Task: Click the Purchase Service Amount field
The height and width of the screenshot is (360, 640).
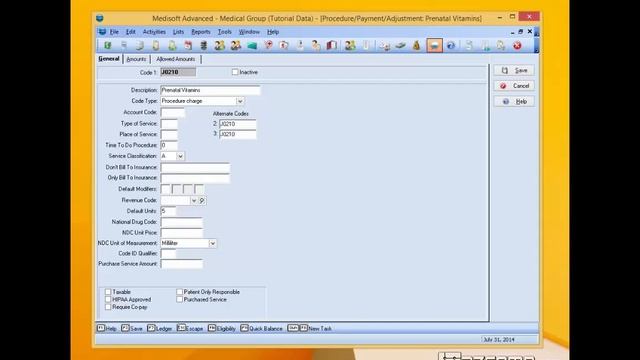Action: tap(182, 264)
